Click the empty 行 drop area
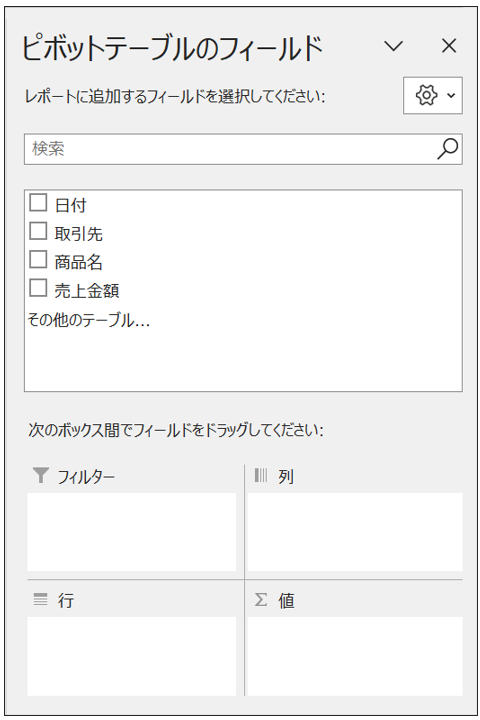480x720 pixels. [x=132, y=656]
